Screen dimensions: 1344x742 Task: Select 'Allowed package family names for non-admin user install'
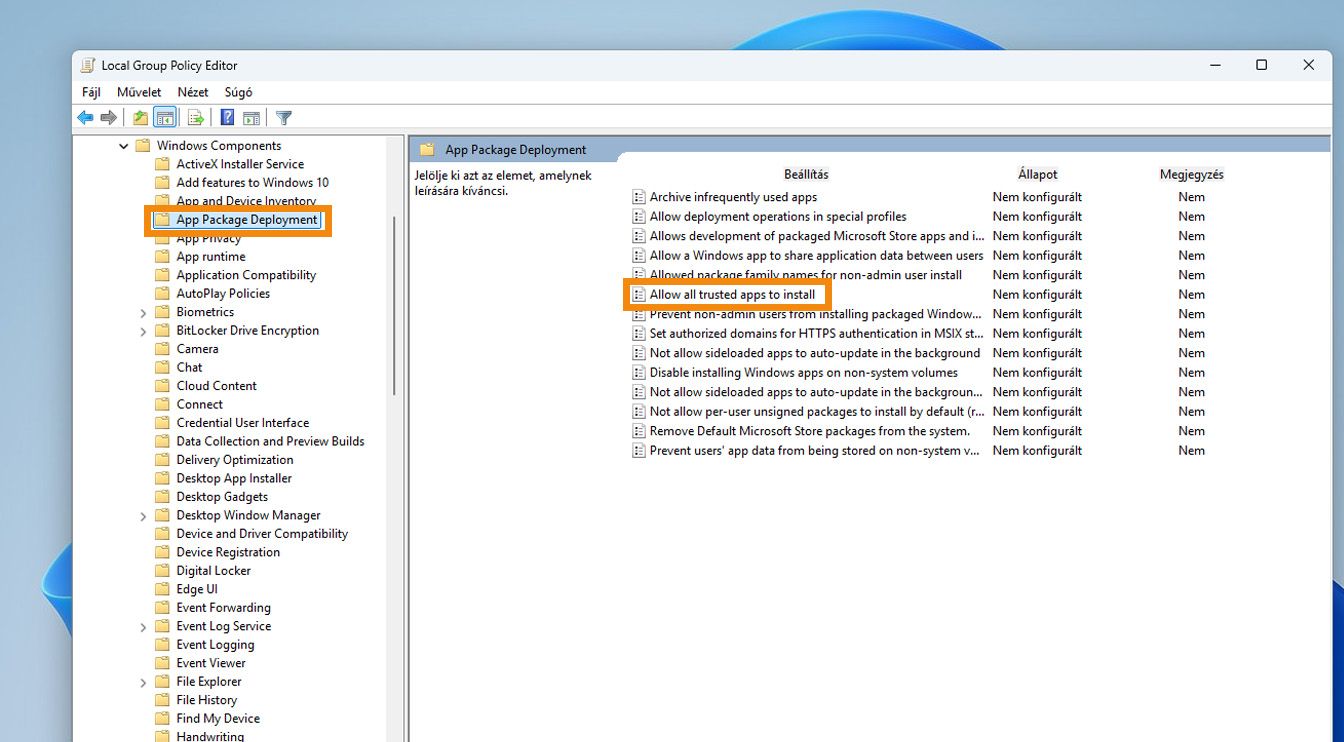(x=806, y=275)
